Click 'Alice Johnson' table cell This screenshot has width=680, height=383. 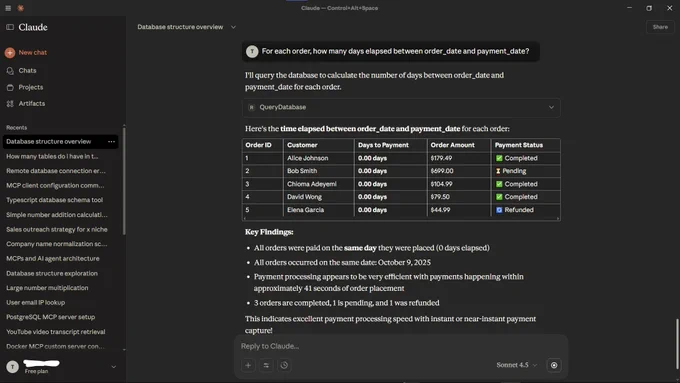[307, 158]
